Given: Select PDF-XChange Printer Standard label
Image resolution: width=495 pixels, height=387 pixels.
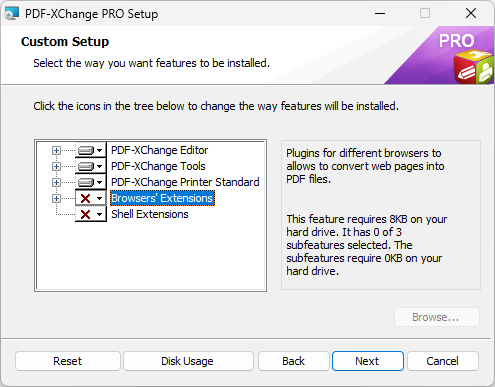Looking at the screenshot, I should 185,182.
